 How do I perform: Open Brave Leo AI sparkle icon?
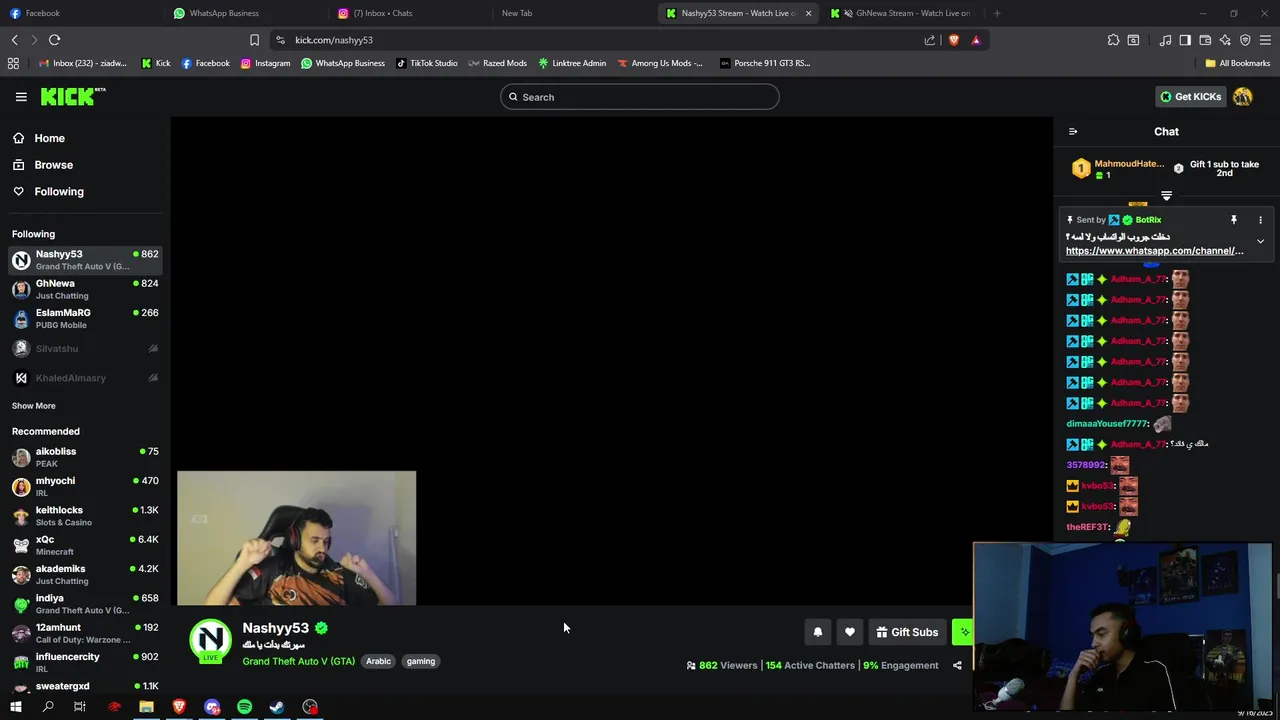tap(1225, 40)
